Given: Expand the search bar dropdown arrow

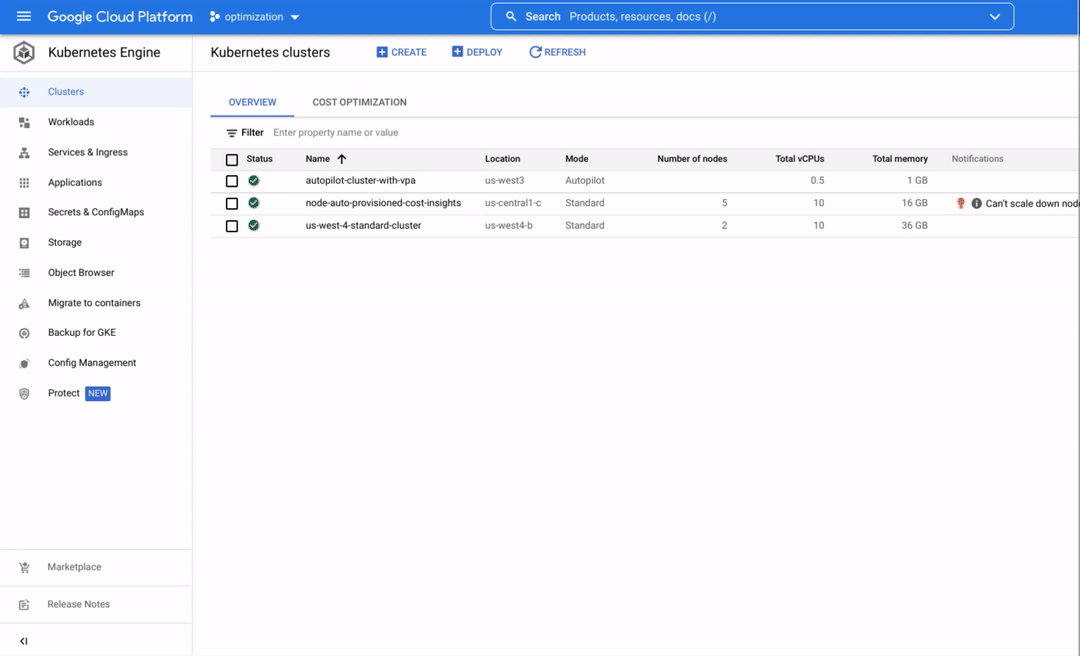Looking at the screenshot, I should pyautogui.click(x=994, y=17).
